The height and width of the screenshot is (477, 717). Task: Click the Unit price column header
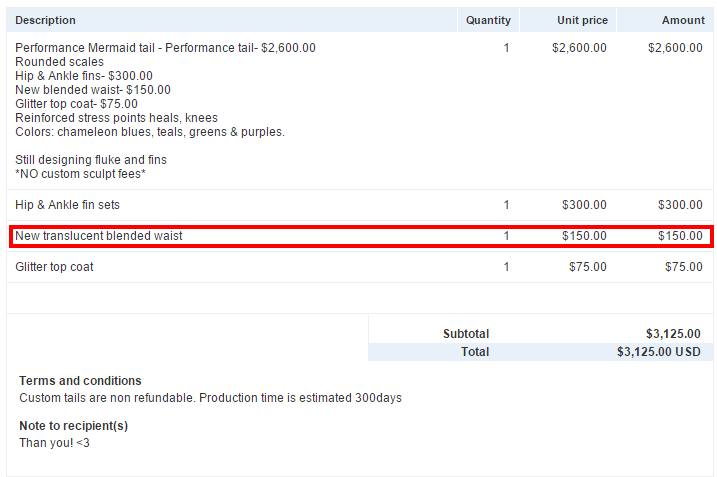pos(581,20)
